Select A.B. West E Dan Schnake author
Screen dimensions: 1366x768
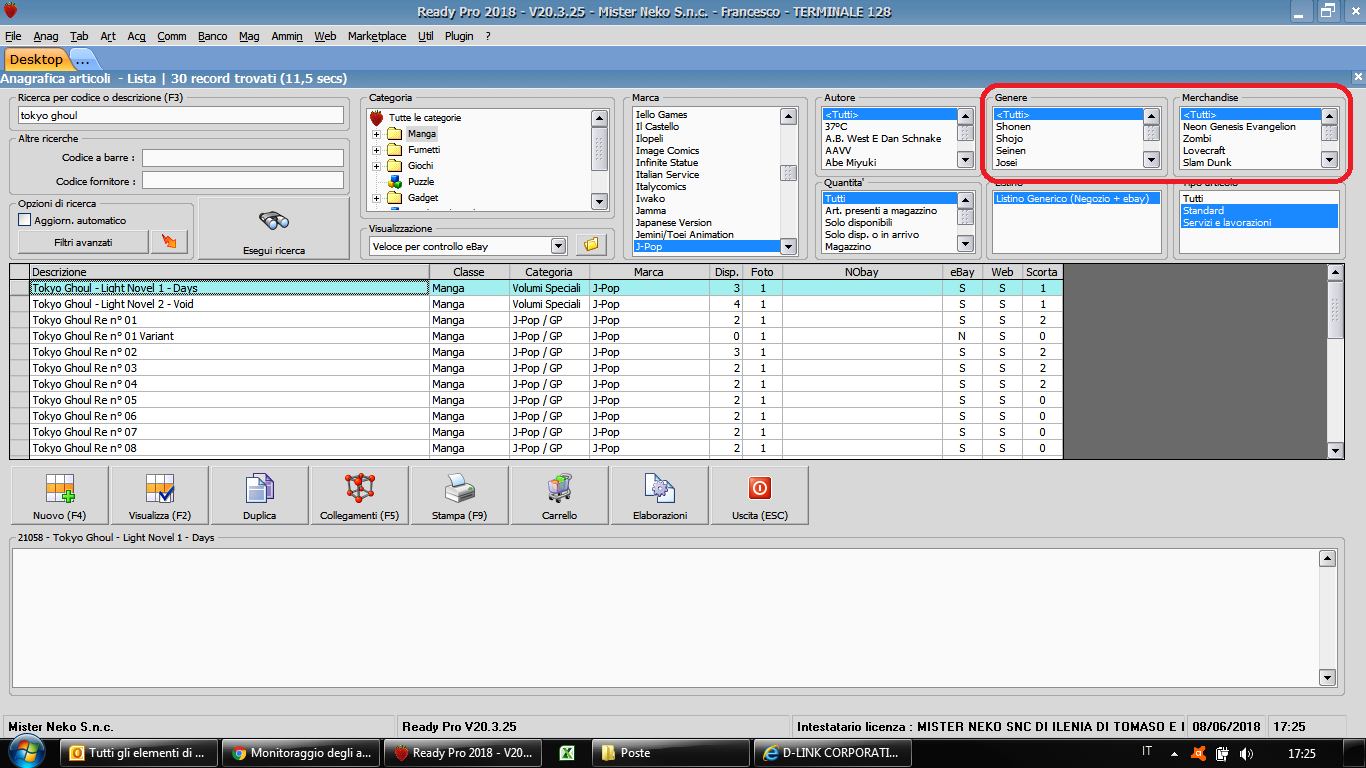(x=883, y=139)
